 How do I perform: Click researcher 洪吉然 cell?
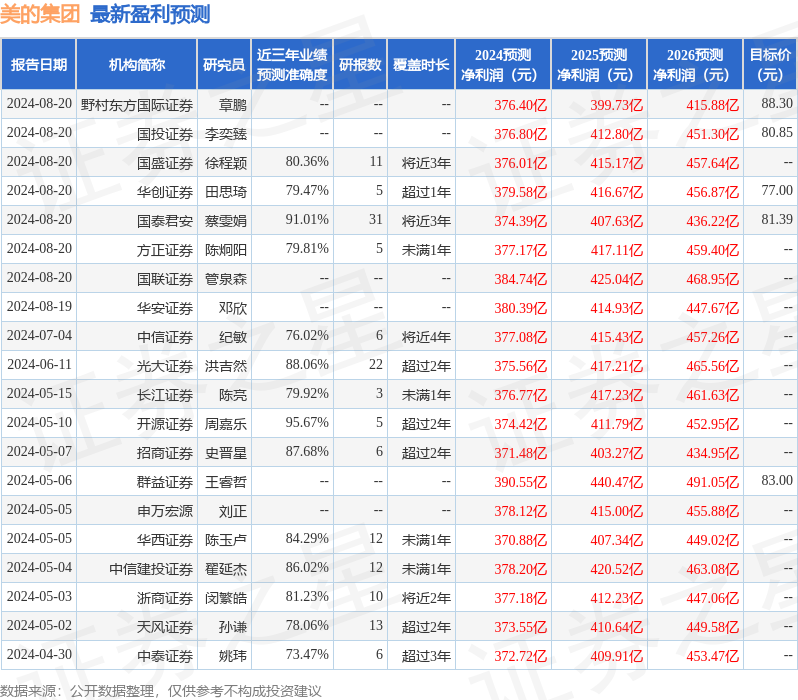(226, 366)
